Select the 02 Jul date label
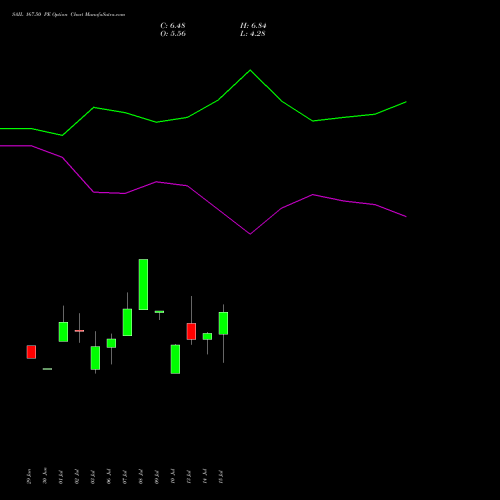 click(77, 477)
